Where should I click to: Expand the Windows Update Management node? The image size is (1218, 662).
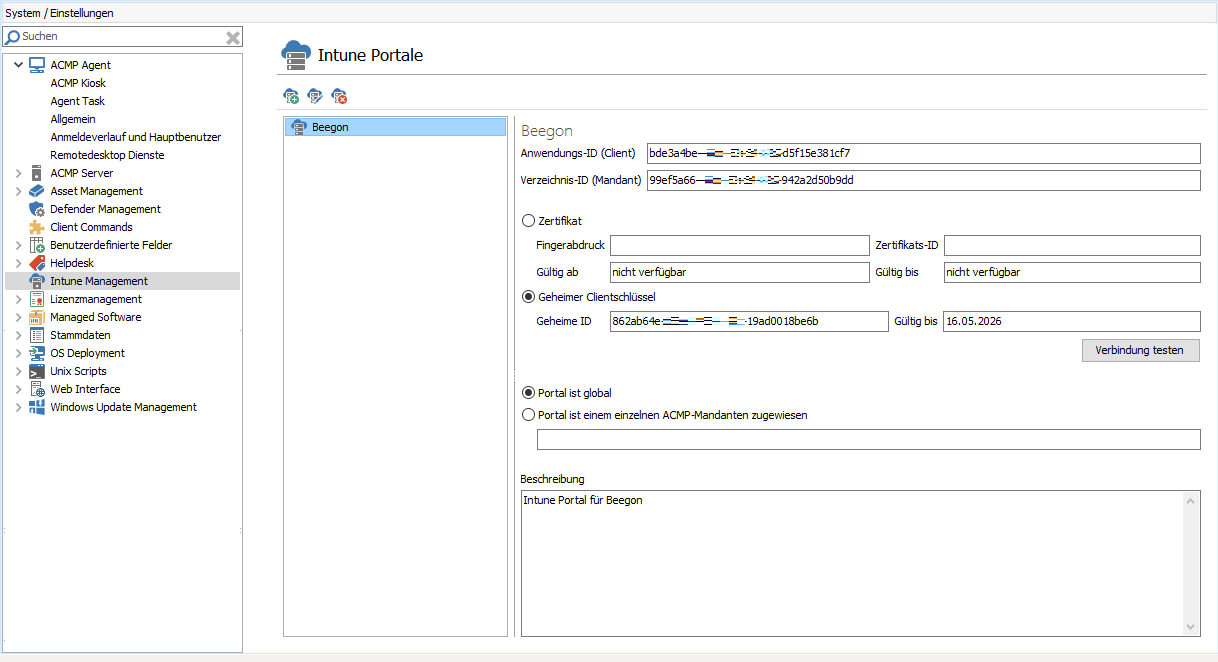(x=18, y=406)
